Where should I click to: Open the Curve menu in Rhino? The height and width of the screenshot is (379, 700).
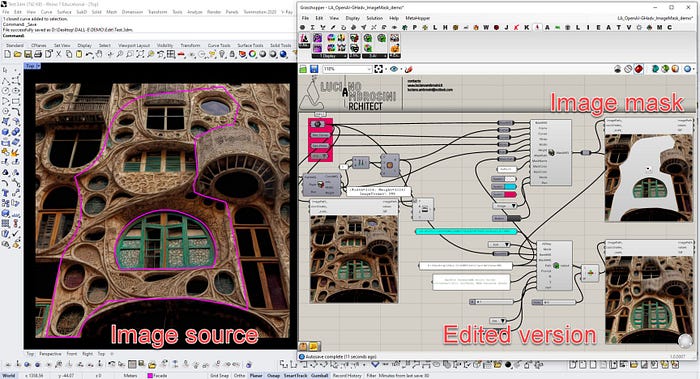point(46,12)
